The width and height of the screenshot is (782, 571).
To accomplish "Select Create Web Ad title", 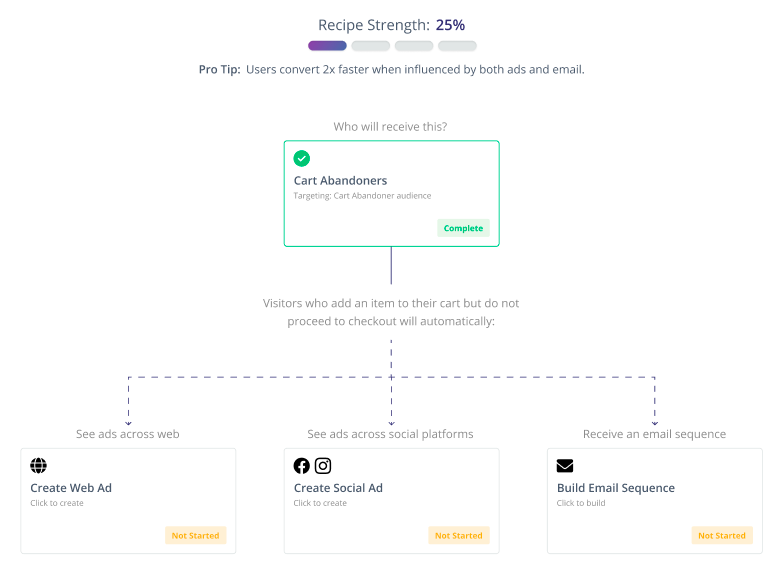I will click(x=71, y=488).
